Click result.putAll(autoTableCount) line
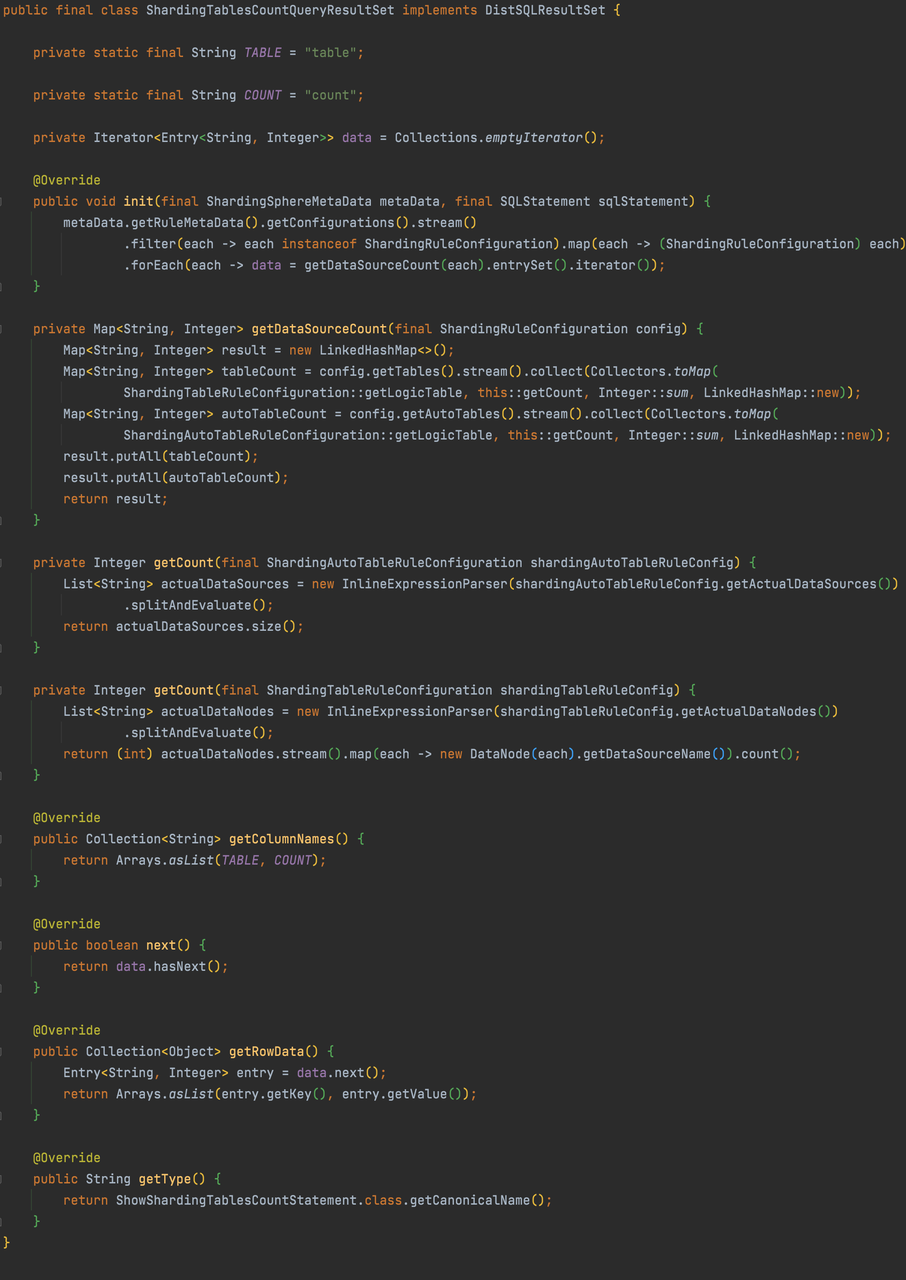 (176, 477)
